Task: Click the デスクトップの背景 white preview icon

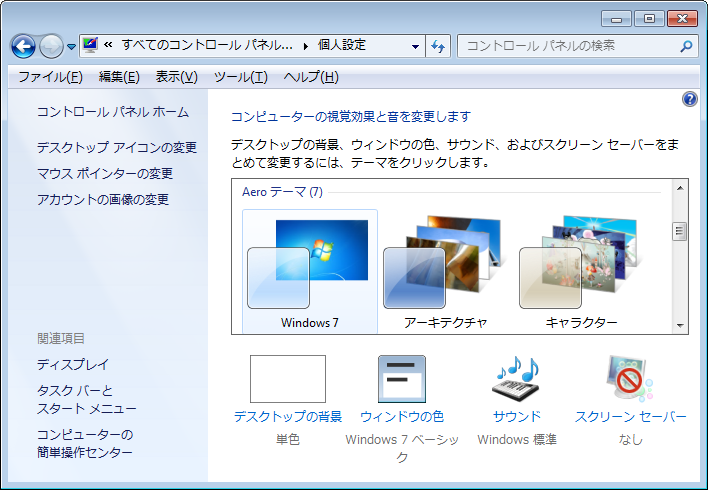Action: tap(288, 378)
